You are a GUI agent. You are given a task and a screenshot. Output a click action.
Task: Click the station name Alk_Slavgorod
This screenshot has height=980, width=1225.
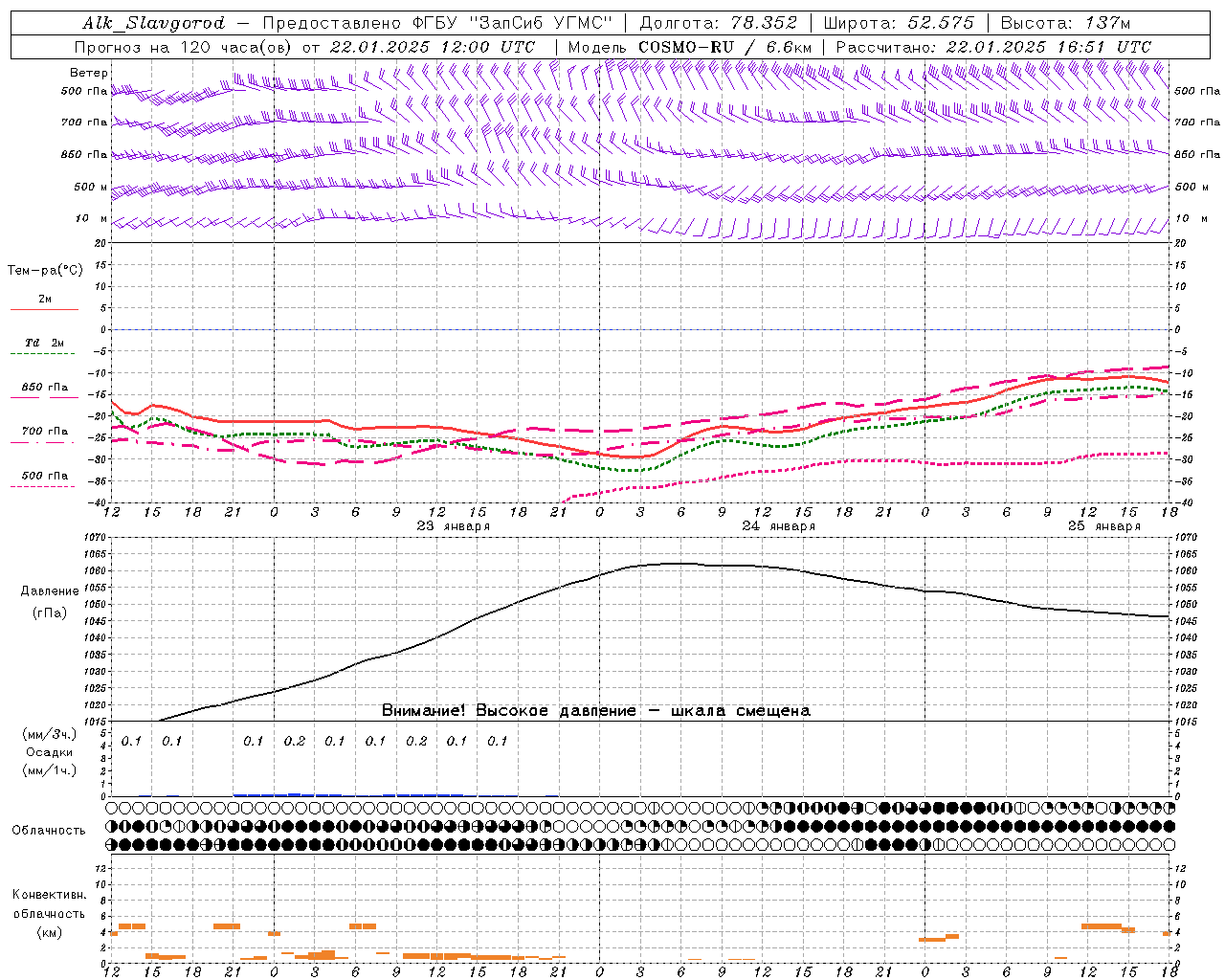click(153, 23)
